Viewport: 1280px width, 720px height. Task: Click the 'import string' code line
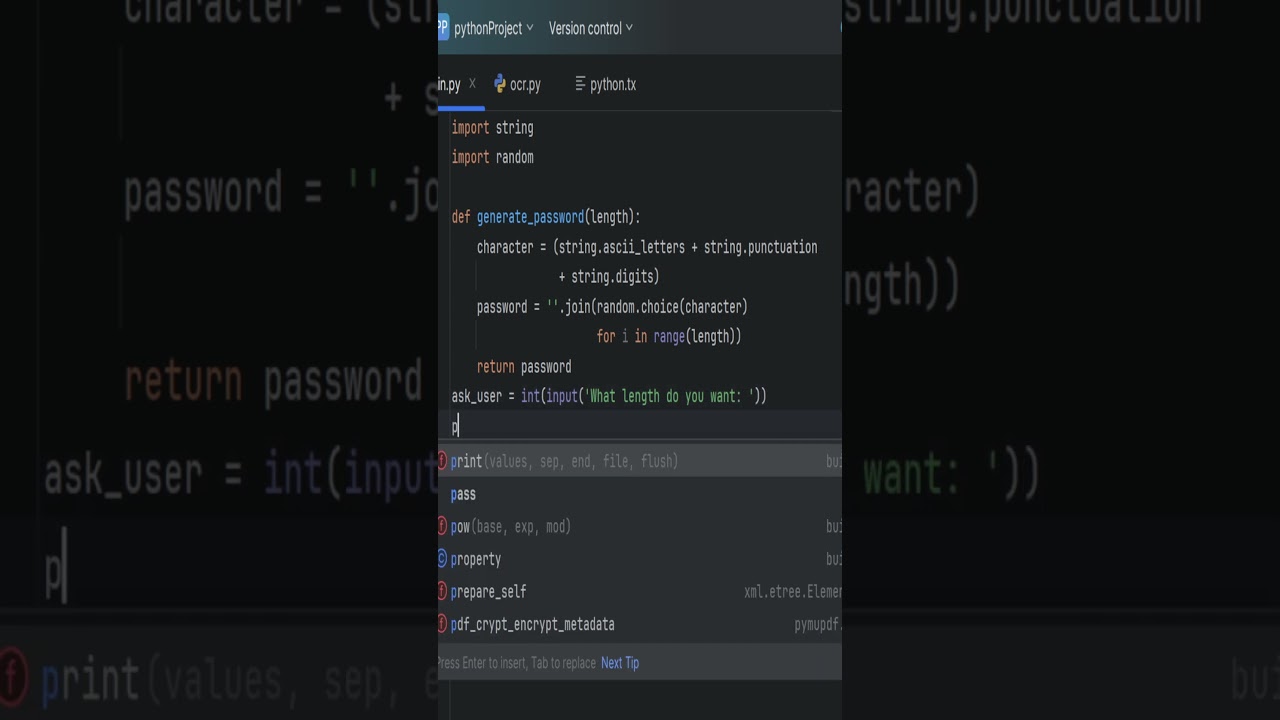pos(492,128)
